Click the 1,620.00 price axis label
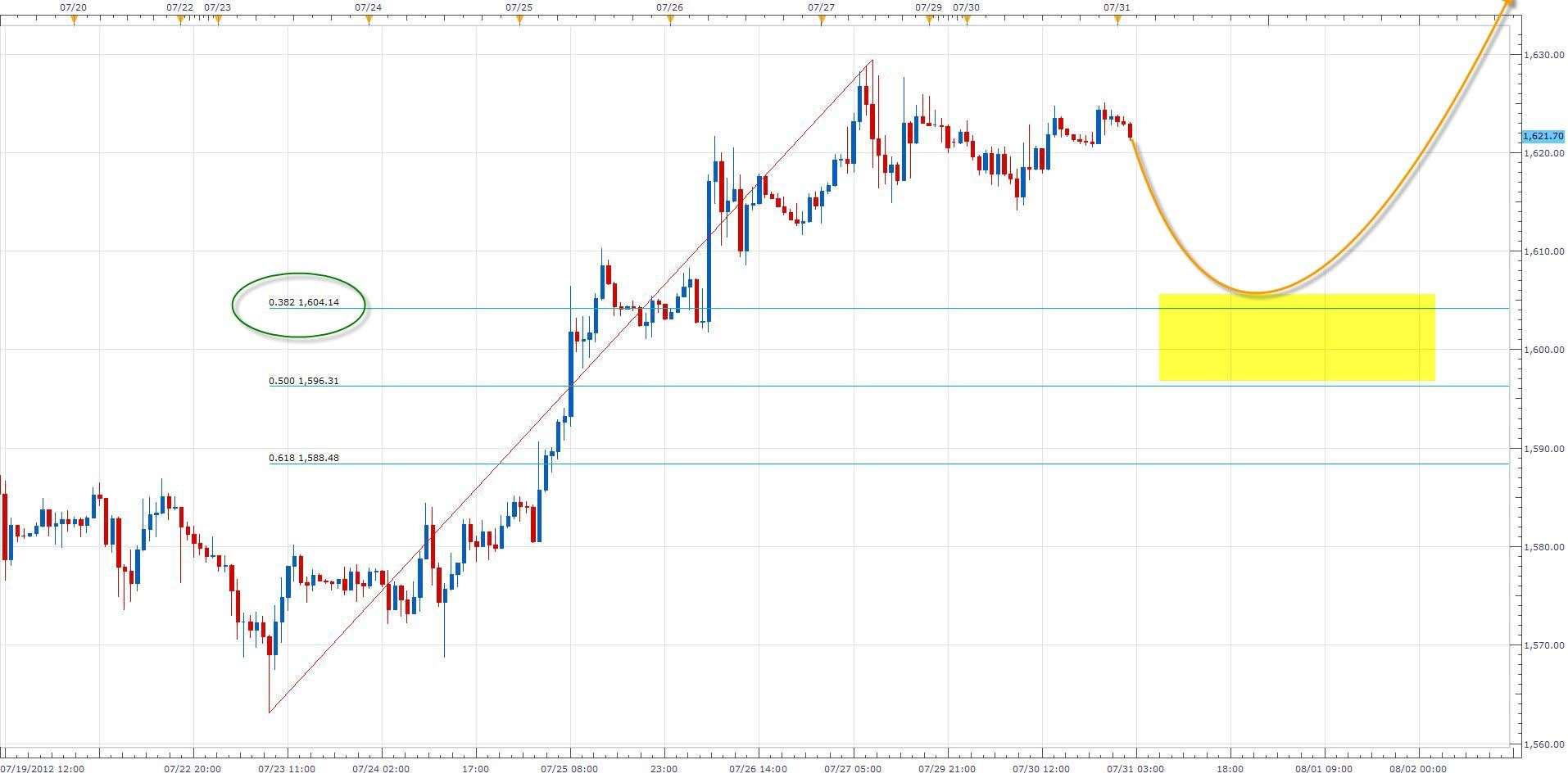The width and height of the screenshot is (1568, 778). coord(1544,153)
